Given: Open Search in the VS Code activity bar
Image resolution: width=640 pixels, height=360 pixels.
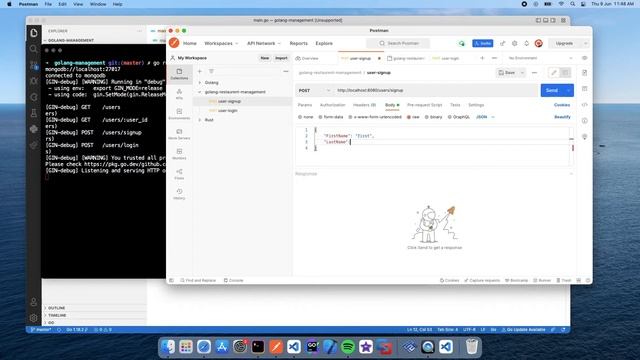Looking at the screenshot, I should point(33,49).
